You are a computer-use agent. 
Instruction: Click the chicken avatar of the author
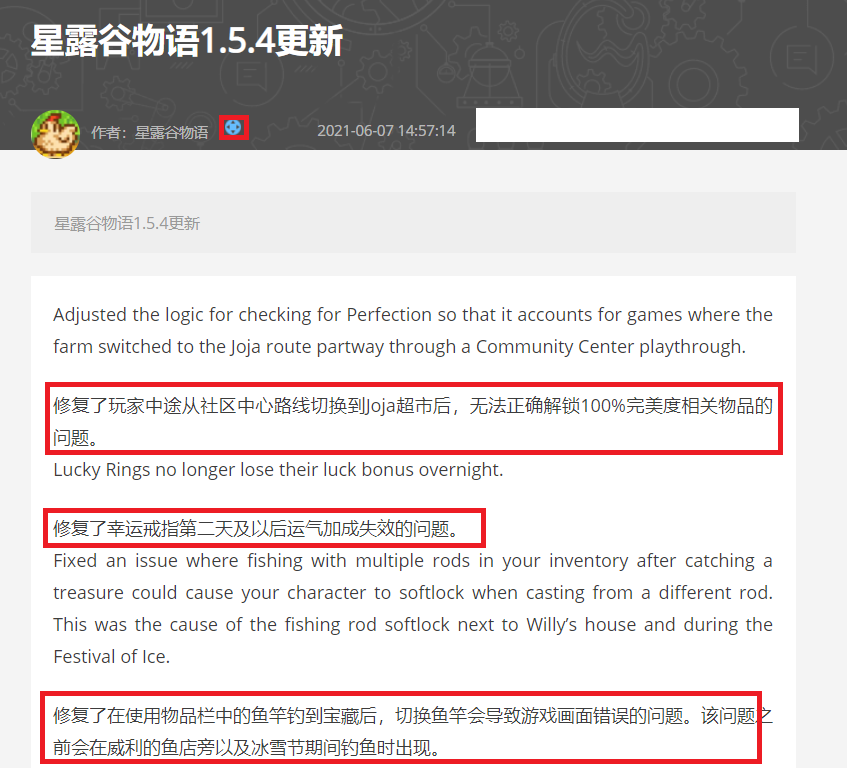click(x=55, y=134)
